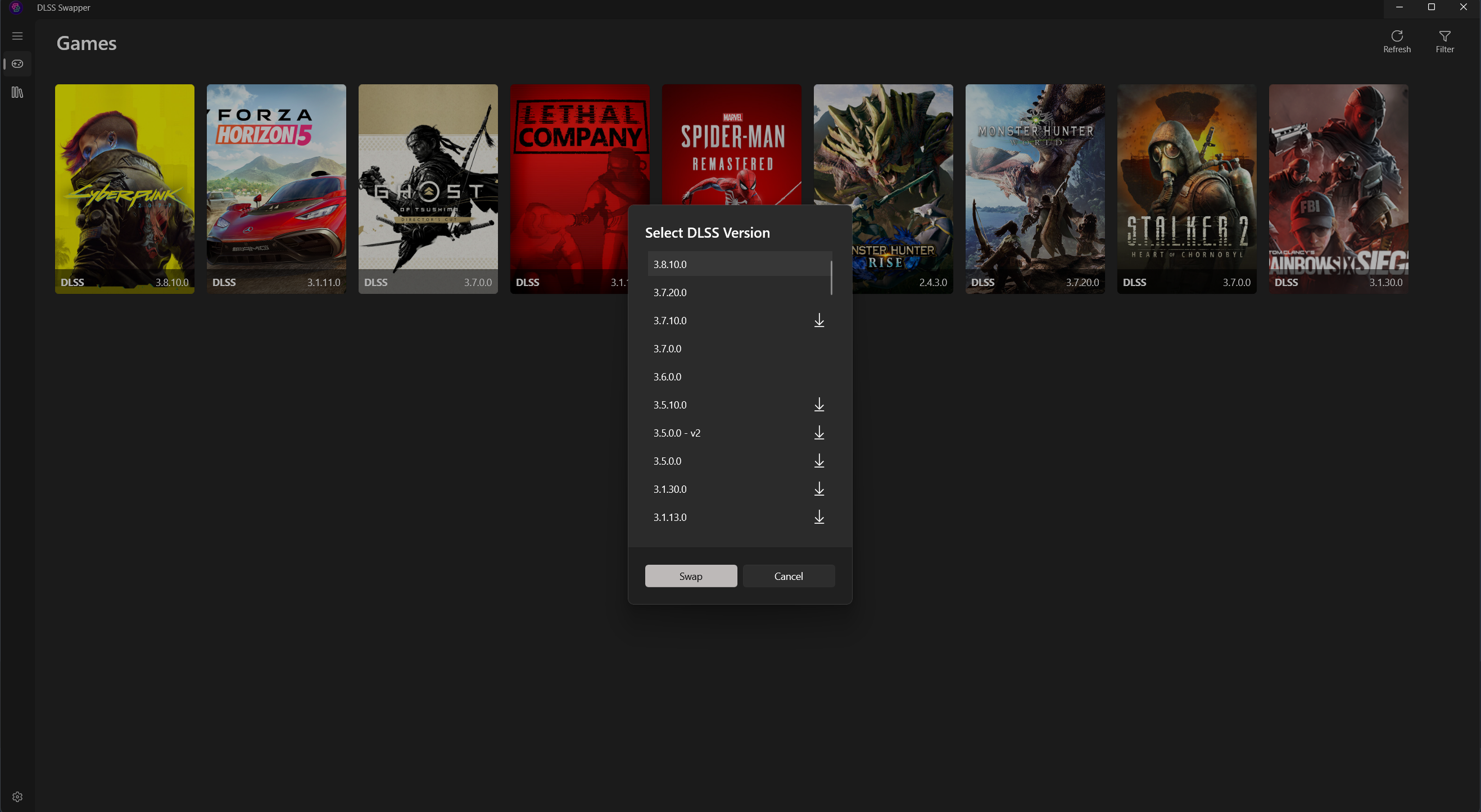The width and height of the screenshot is (1481, 812).
Task: Pick version 3.6.0.0 from list
Action: 736,377
